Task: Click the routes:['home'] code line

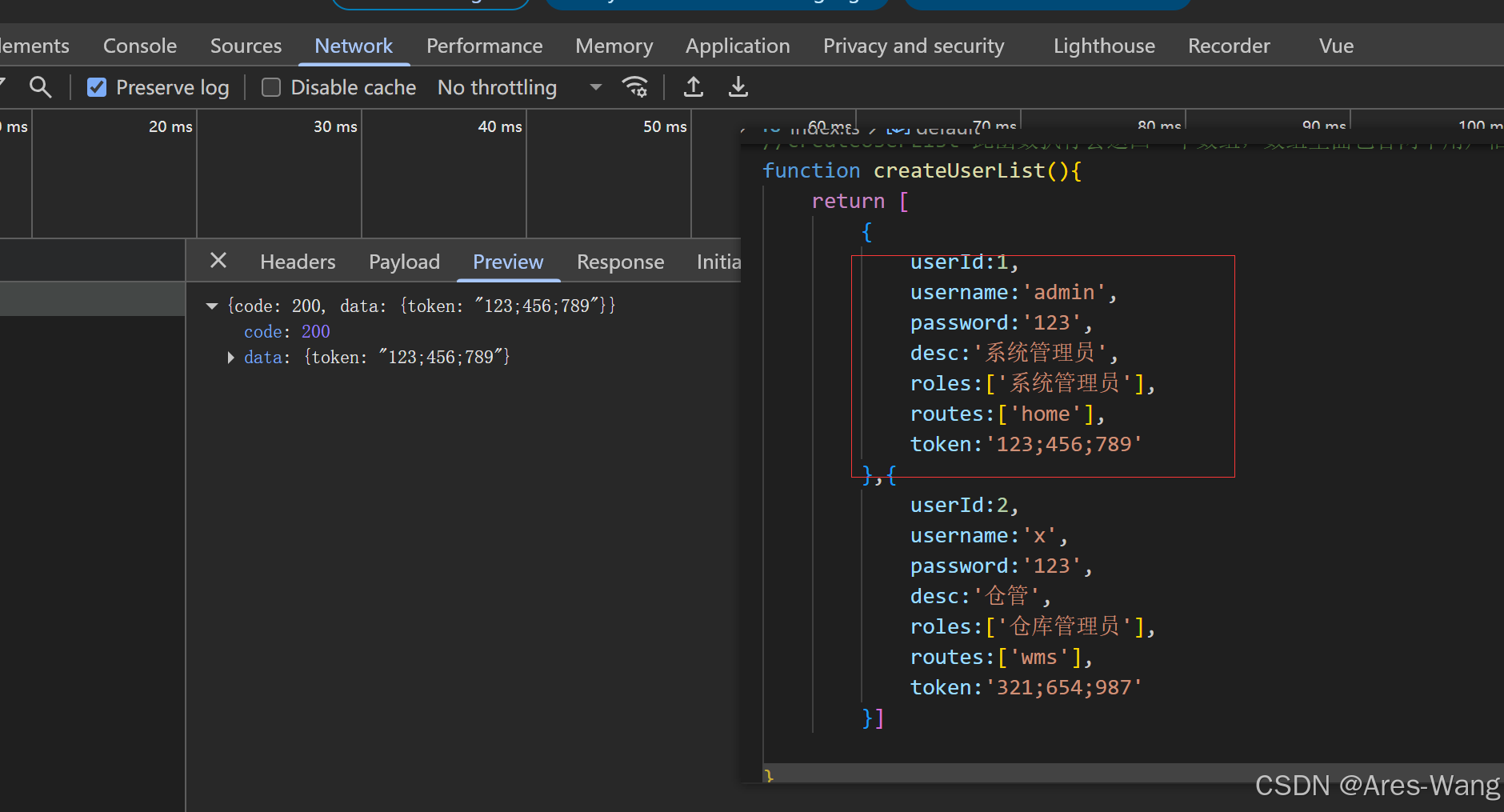Action: point(1007,414)
